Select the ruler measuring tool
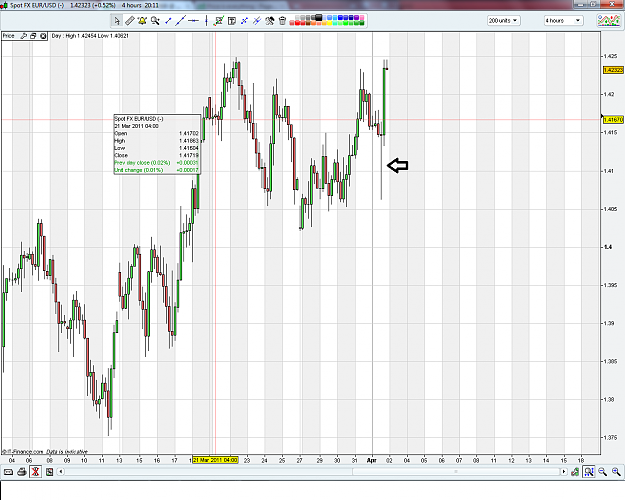Screen dimensions: 625x500 point(130,21)
